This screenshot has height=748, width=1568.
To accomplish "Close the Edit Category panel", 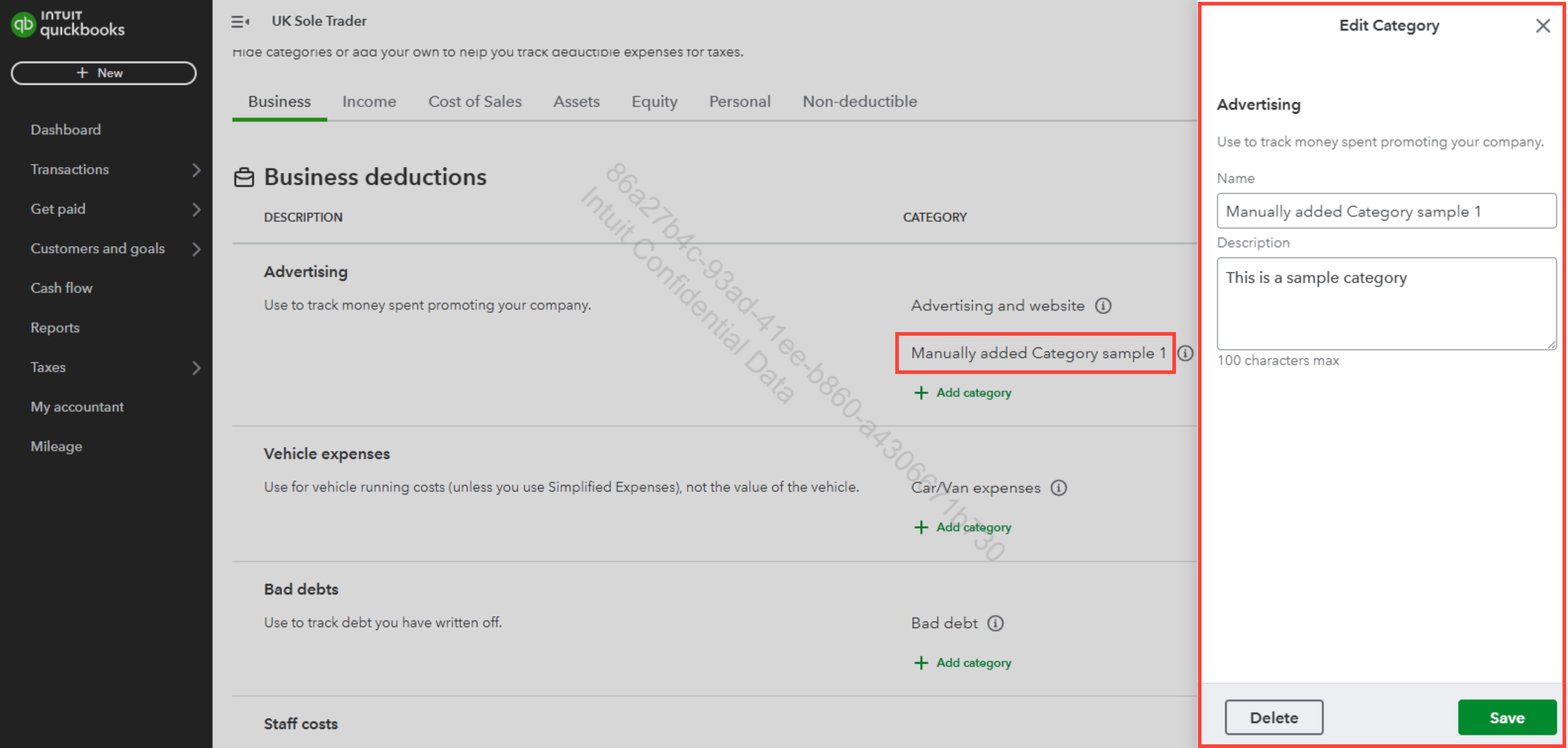I will pos(1542,26).
